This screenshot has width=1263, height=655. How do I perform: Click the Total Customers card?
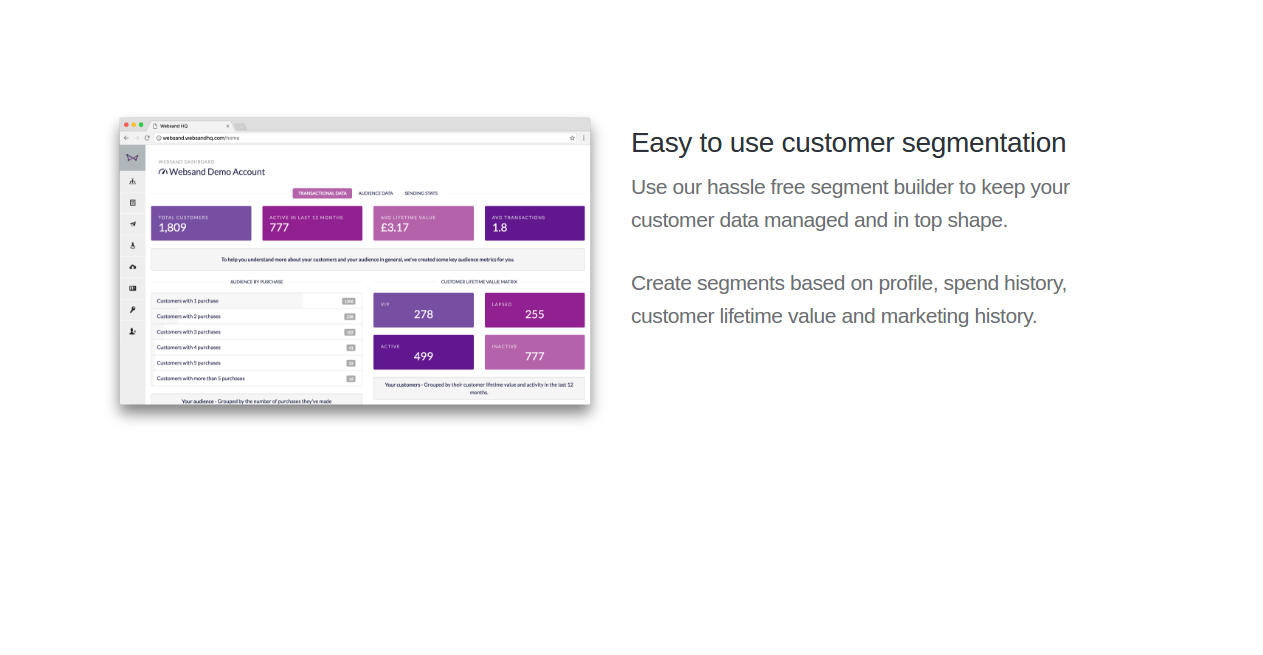tap(201, 223)
